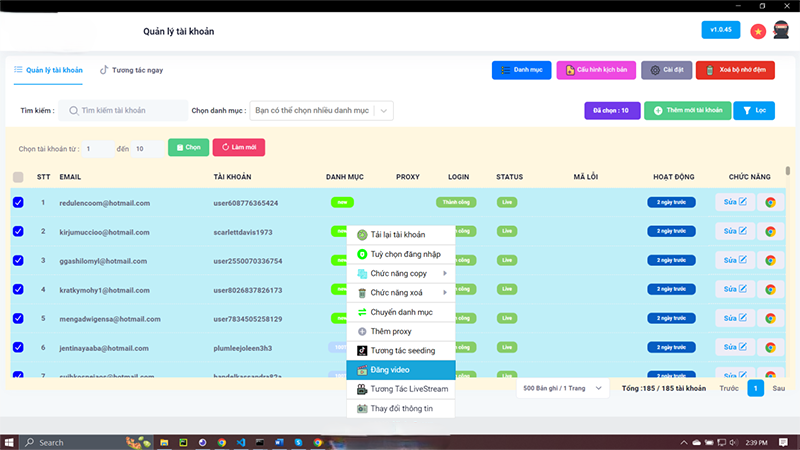Uncheck the checkbox for redulencoom@hotmail.com
This screenshot has width=800, height=450.
pyautogui.click(x=18, y=203)
